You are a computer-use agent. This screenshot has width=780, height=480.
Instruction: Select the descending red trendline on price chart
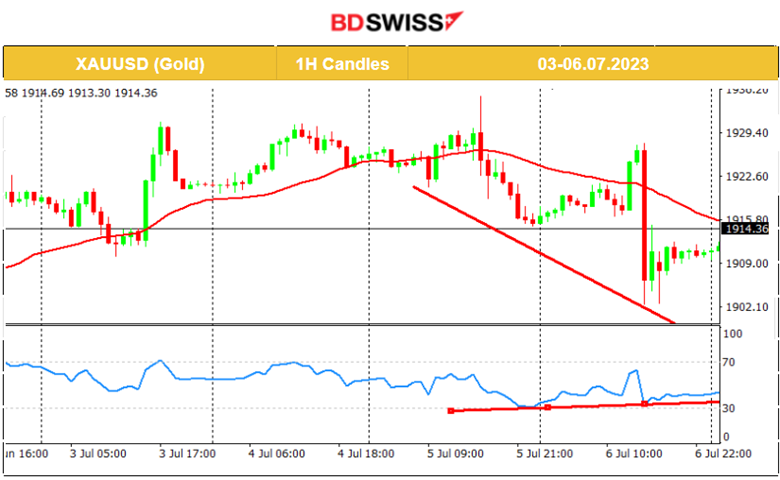coord(544,255)
